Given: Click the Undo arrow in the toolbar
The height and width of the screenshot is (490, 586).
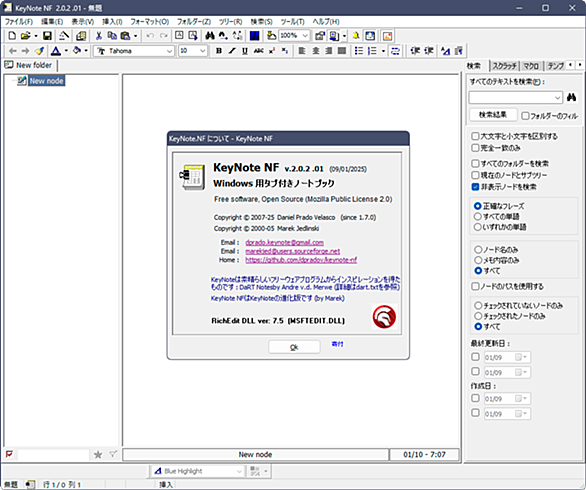Looking at the screenshot, I should 150,36.
